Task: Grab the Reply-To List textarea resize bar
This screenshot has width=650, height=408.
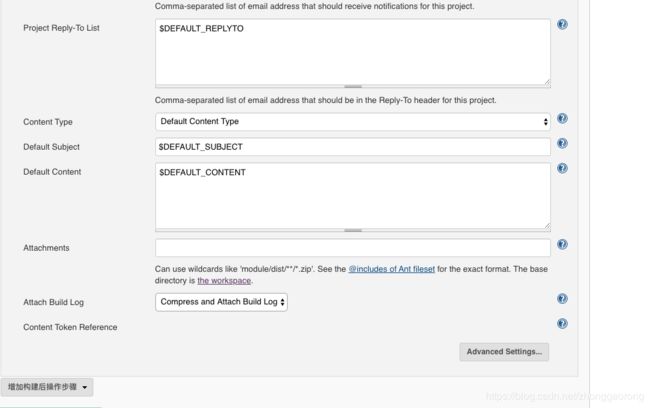Action: (353, 87)
